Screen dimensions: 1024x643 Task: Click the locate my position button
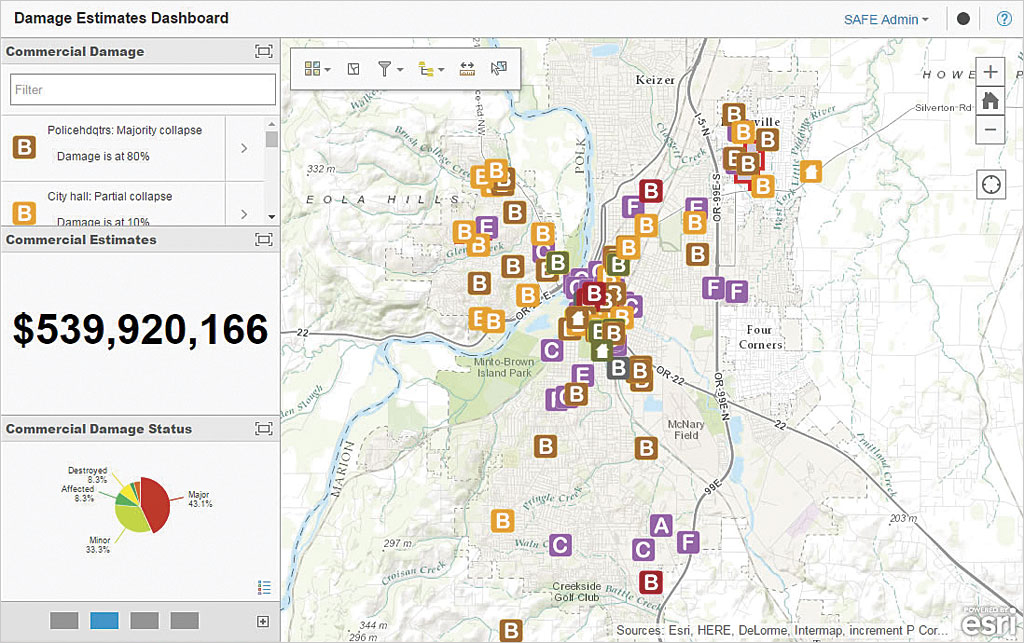pyautogui.click(x=990, y=185)
